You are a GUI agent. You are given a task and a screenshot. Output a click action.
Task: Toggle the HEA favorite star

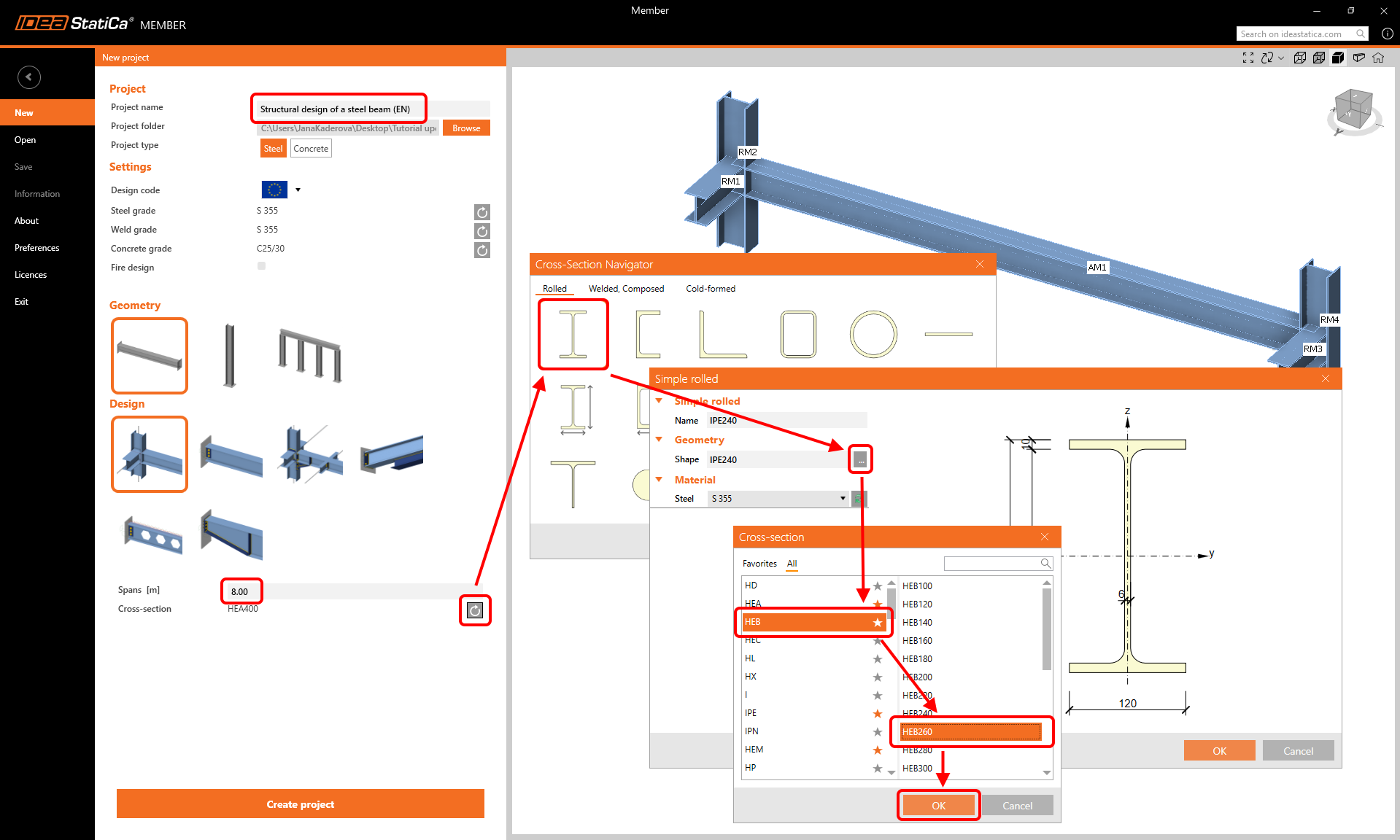pos(877,604)
